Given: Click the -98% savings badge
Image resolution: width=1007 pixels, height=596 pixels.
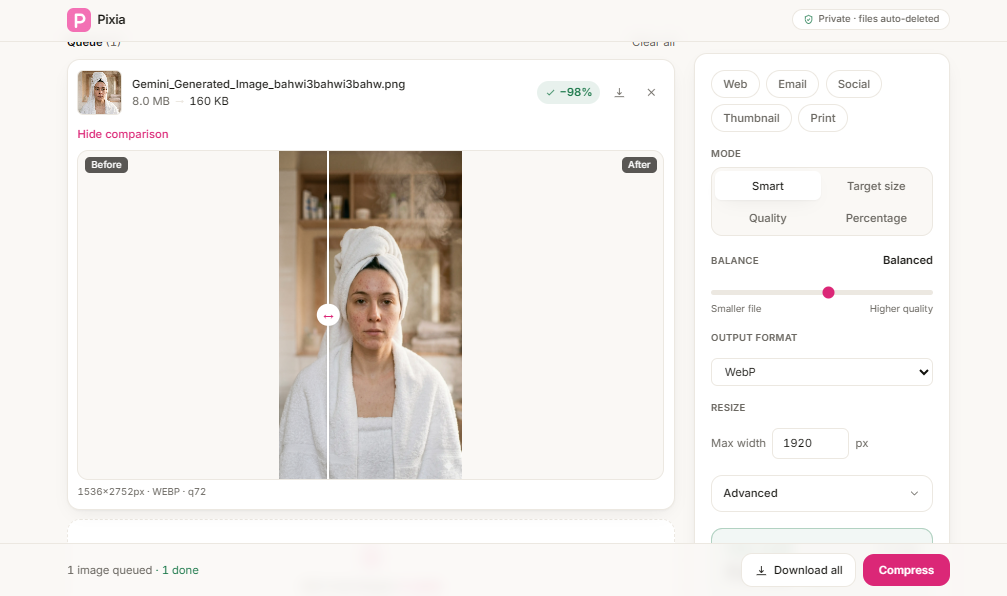Looking at the screenshot, I should [568, 92].
